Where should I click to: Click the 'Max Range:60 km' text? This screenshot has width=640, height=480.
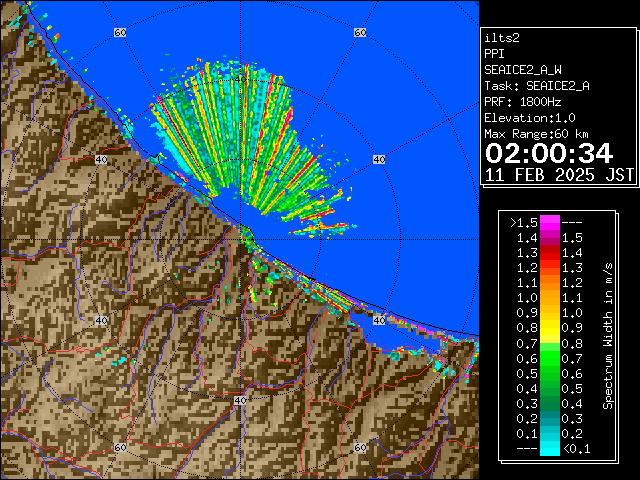pyautogui.click(x=536, y=134)
